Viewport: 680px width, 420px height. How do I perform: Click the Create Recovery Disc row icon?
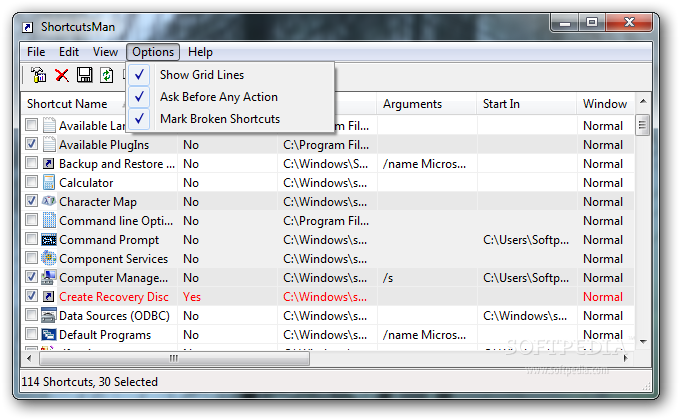click(49, 296)
